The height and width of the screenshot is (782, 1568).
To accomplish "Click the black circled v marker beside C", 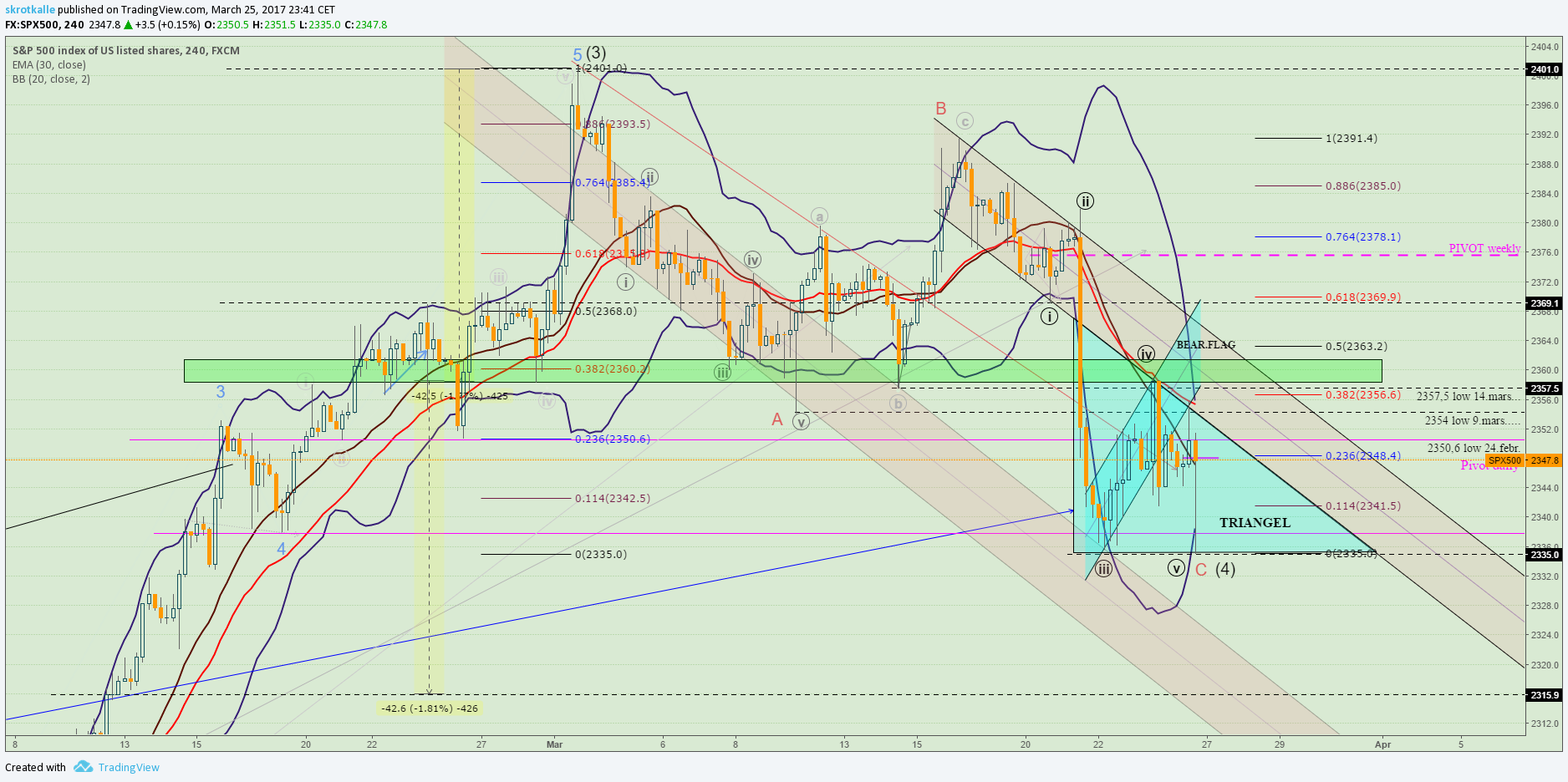I will (1176, 568).
